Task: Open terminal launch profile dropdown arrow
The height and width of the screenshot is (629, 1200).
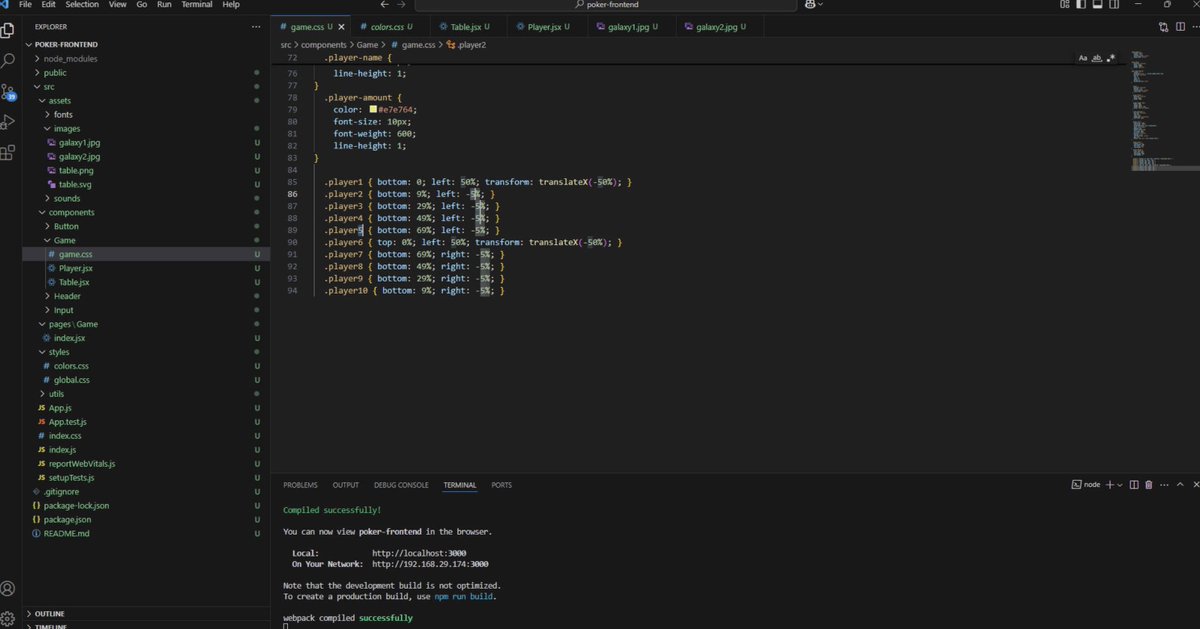Action: pyautogui.click(x=1120, y=484)
